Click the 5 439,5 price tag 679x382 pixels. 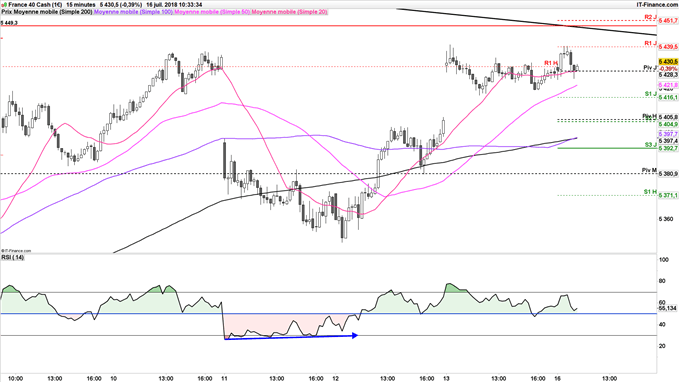668,47
